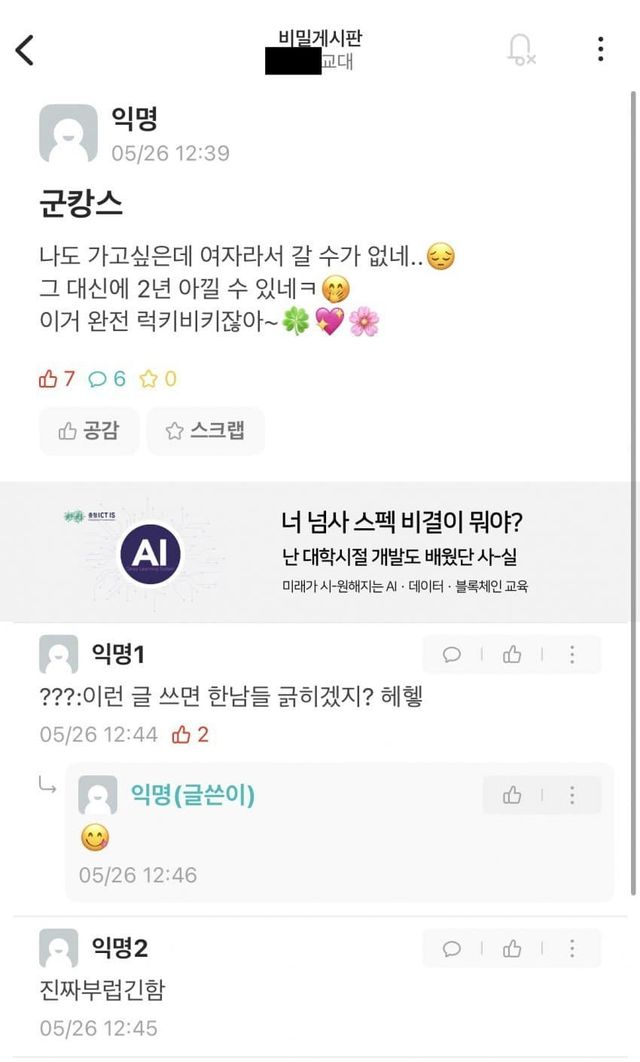Open more options for 익명1's comment

coord(572,655)
